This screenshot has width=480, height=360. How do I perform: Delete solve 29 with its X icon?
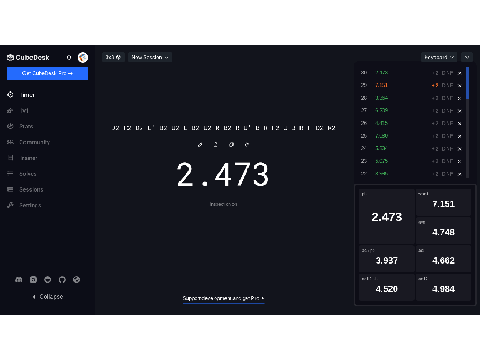coord(460,85)
